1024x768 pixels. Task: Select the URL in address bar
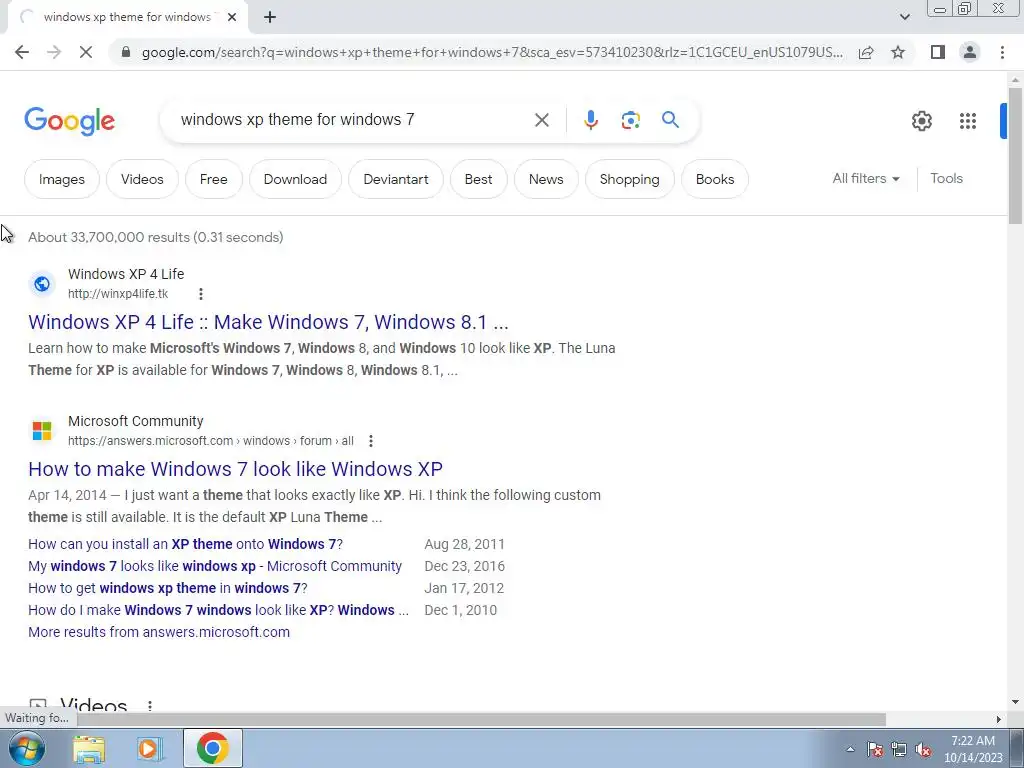click(x=491, y=52)
